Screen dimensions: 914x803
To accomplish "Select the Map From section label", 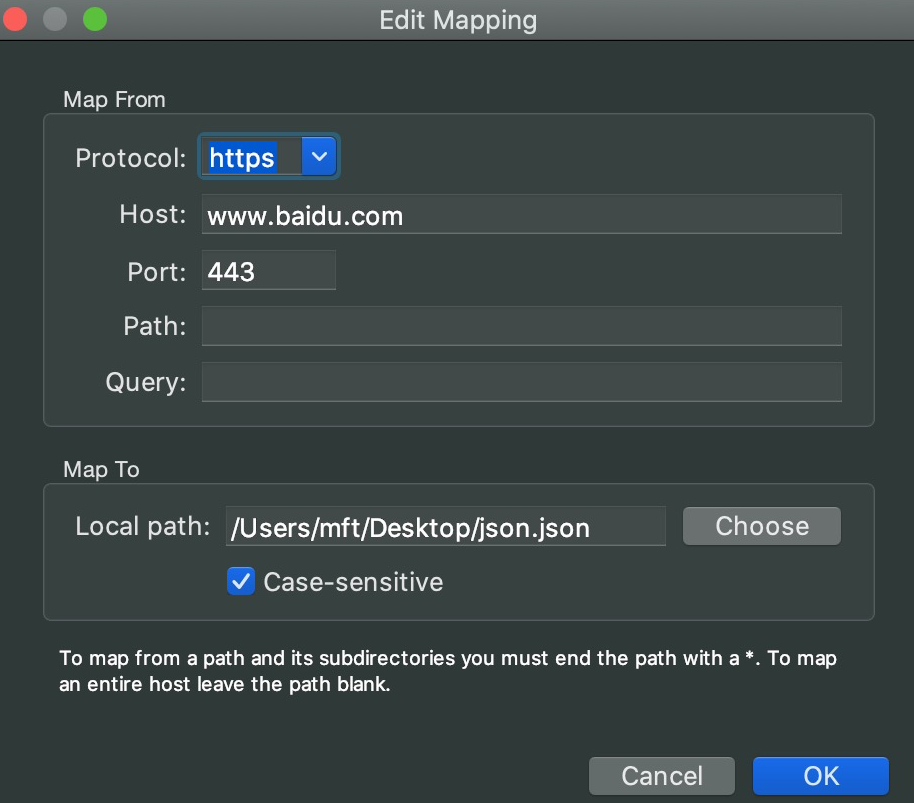I will 113,99.
